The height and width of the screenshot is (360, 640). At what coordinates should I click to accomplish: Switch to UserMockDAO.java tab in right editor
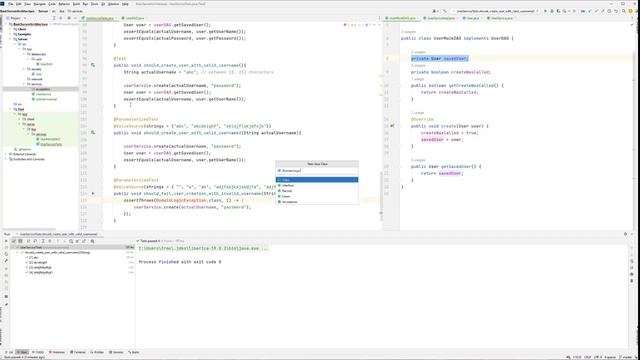coord(402,18)
